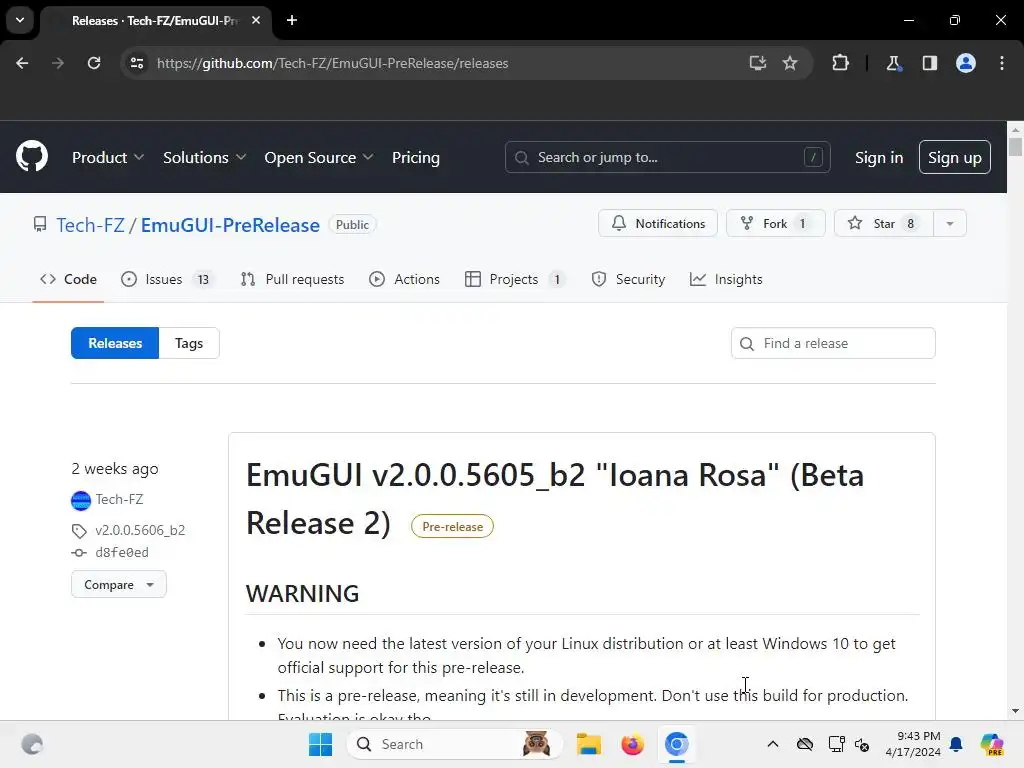Open Firefox from the taskbar

coord(632,744)
